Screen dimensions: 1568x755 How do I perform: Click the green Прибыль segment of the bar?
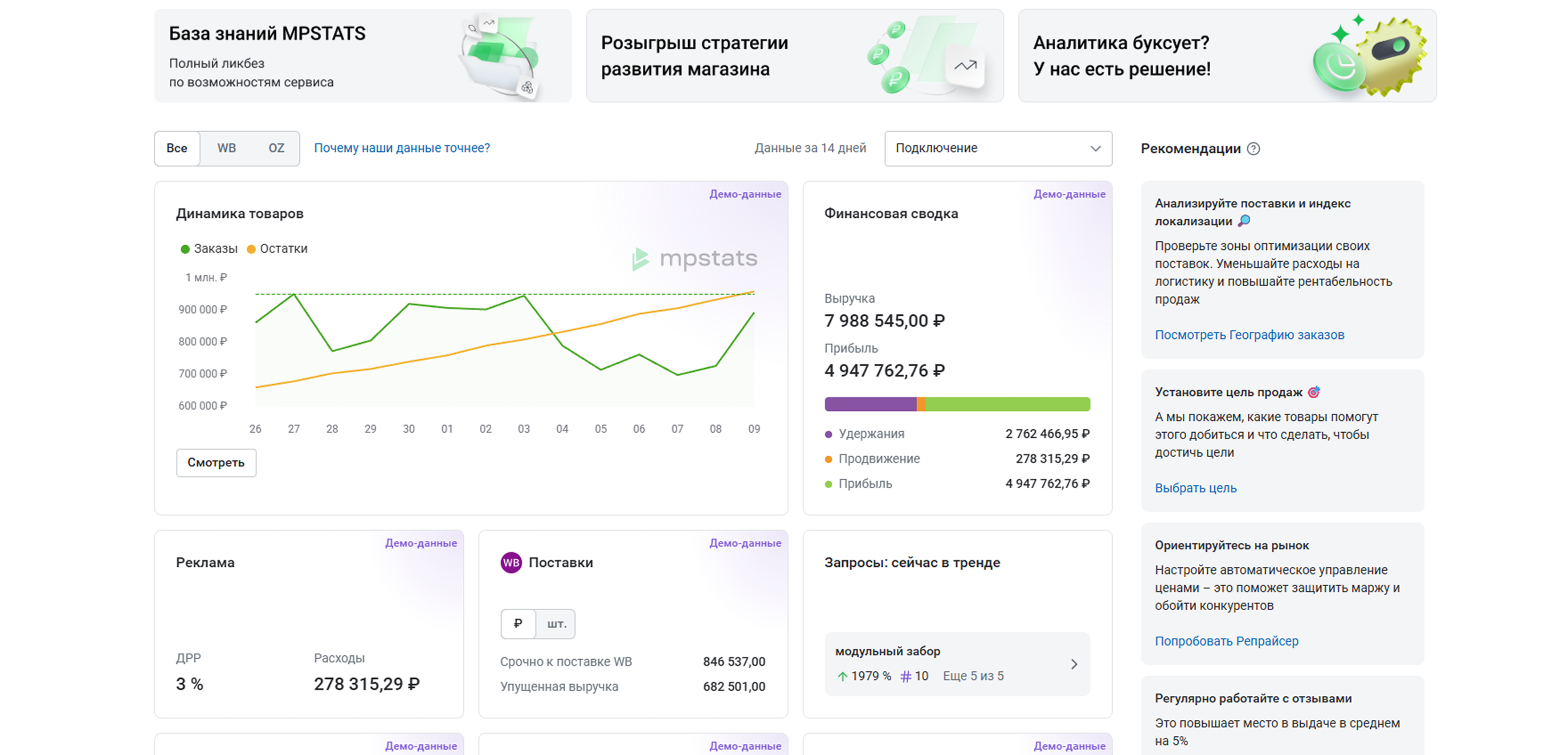pos(1008,404)
